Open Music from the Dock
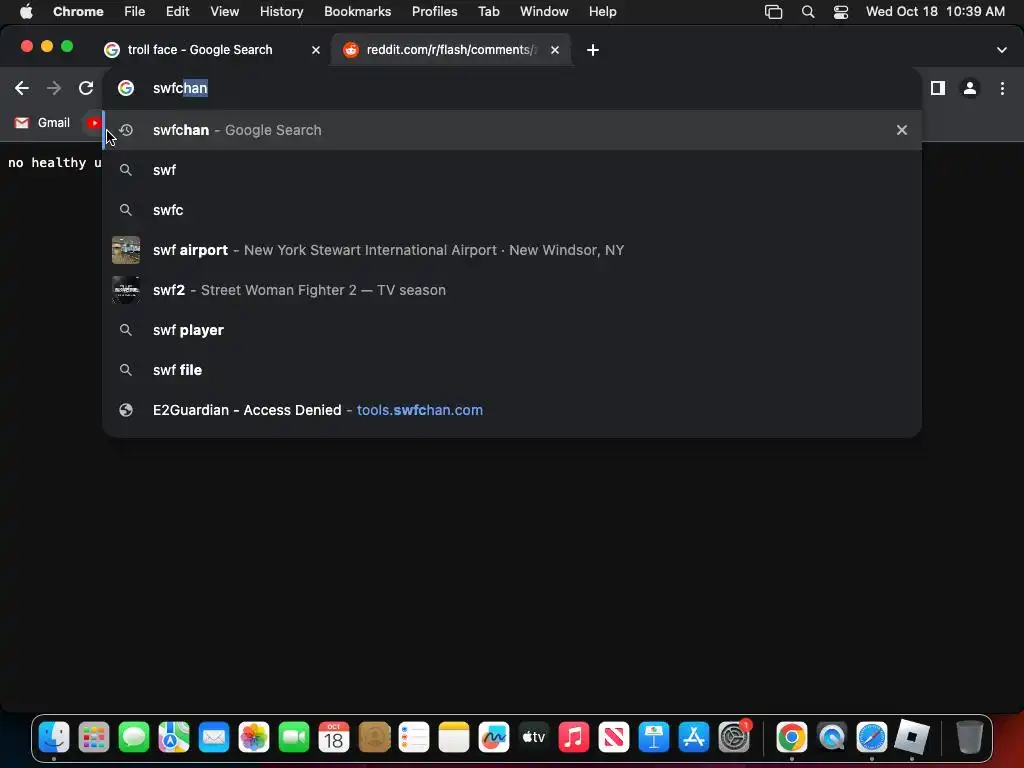The width and height of the screenshot is (1024, 768). 574,738
